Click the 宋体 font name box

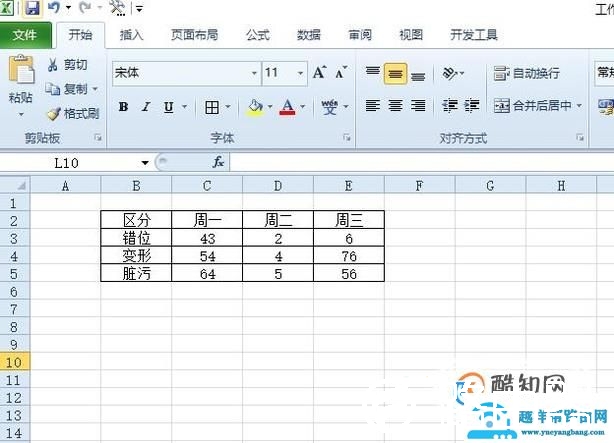182,73
